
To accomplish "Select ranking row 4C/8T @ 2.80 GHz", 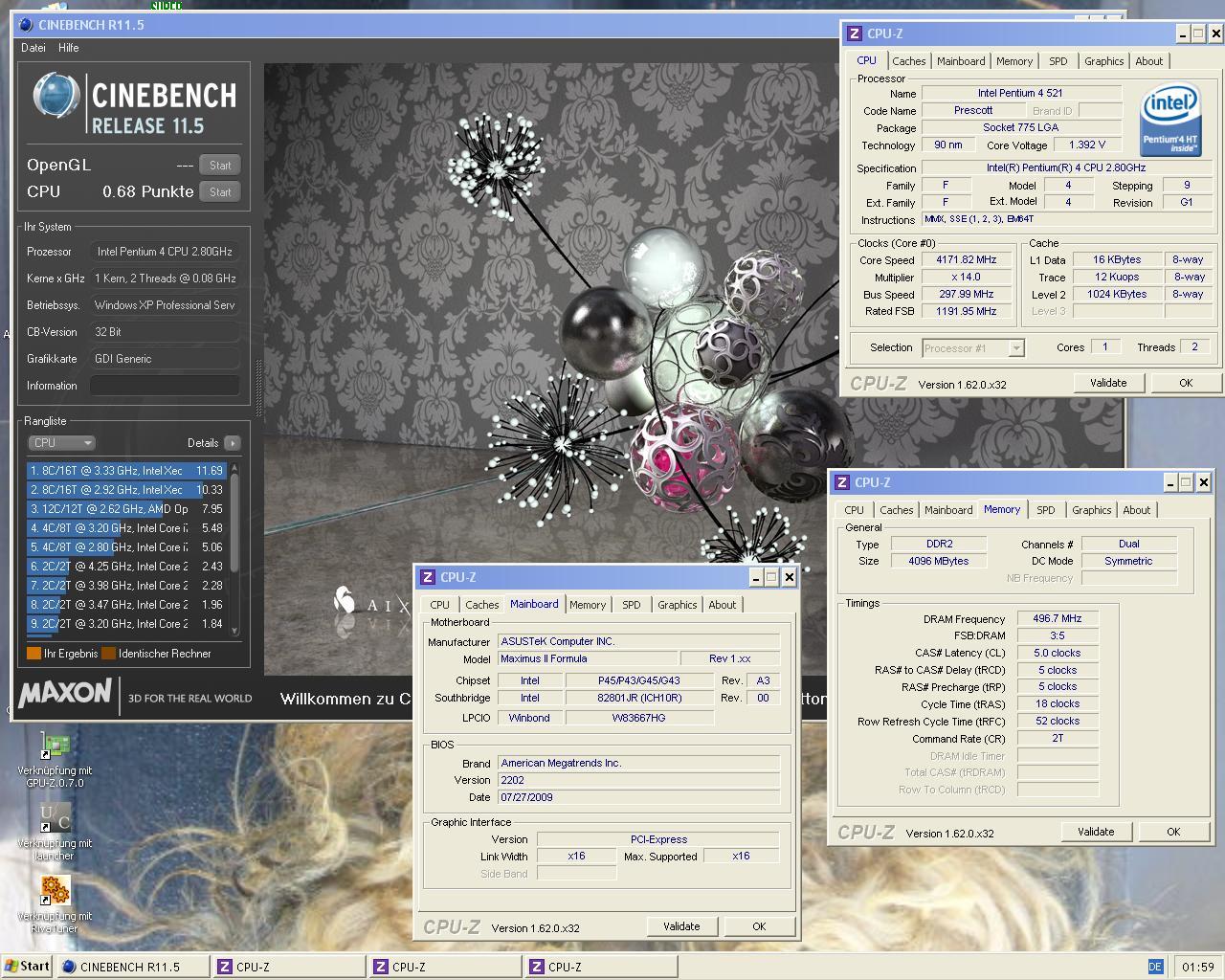I will [x=126, y=547].
